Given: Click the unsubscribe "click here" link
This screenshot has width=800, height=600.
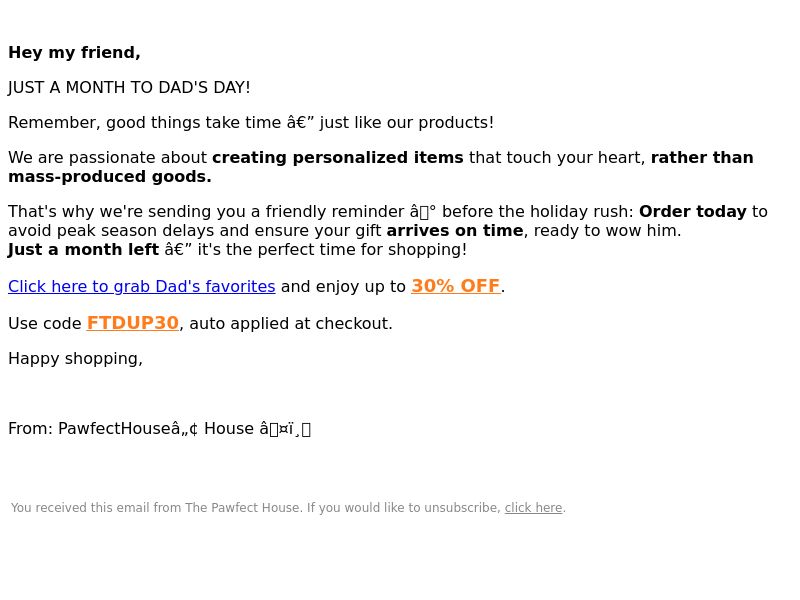Looking at the screenshot, I should tap(533, 508).
